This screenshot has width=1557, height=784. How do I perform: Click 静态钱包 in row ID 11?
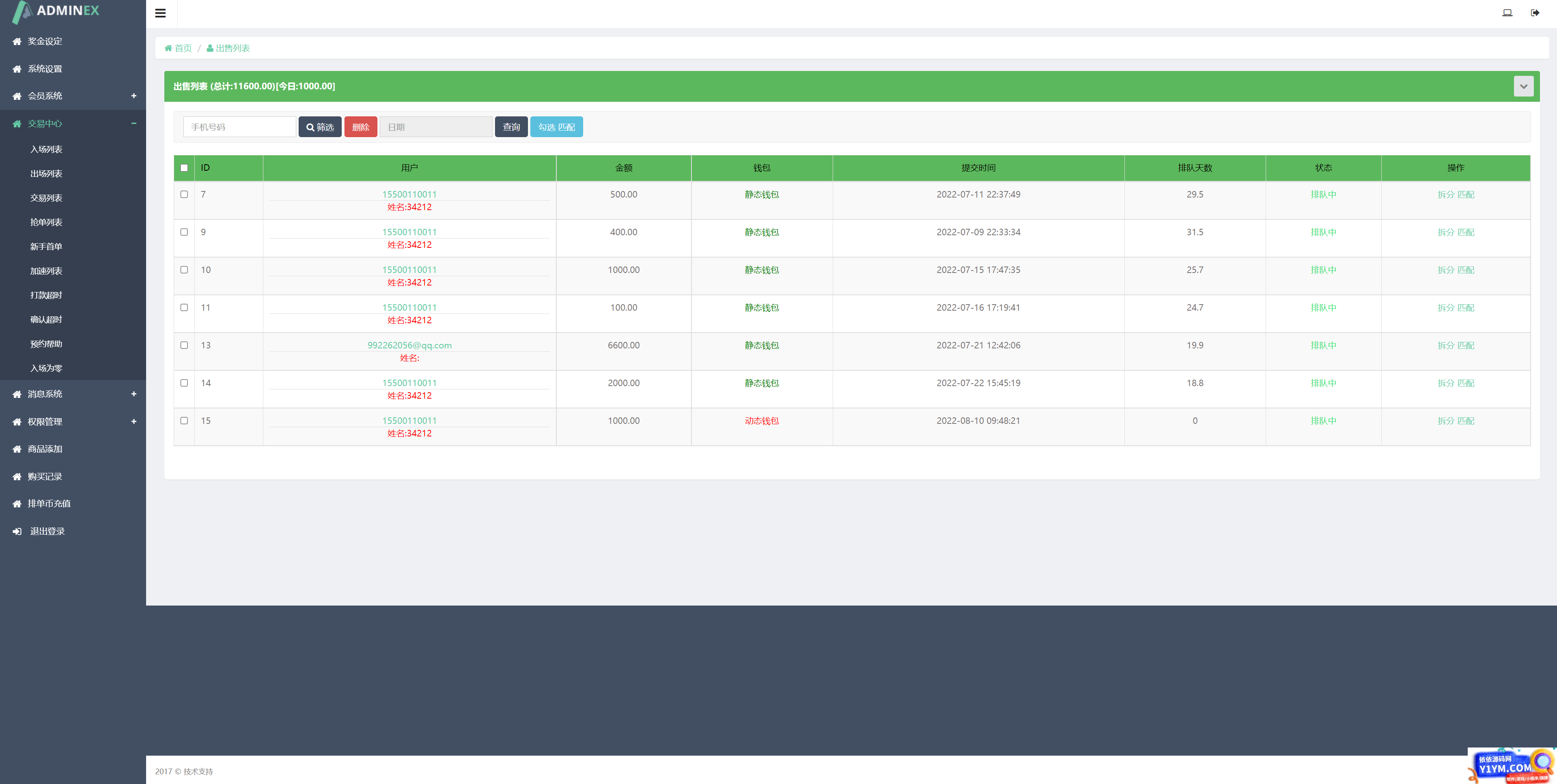762,308
